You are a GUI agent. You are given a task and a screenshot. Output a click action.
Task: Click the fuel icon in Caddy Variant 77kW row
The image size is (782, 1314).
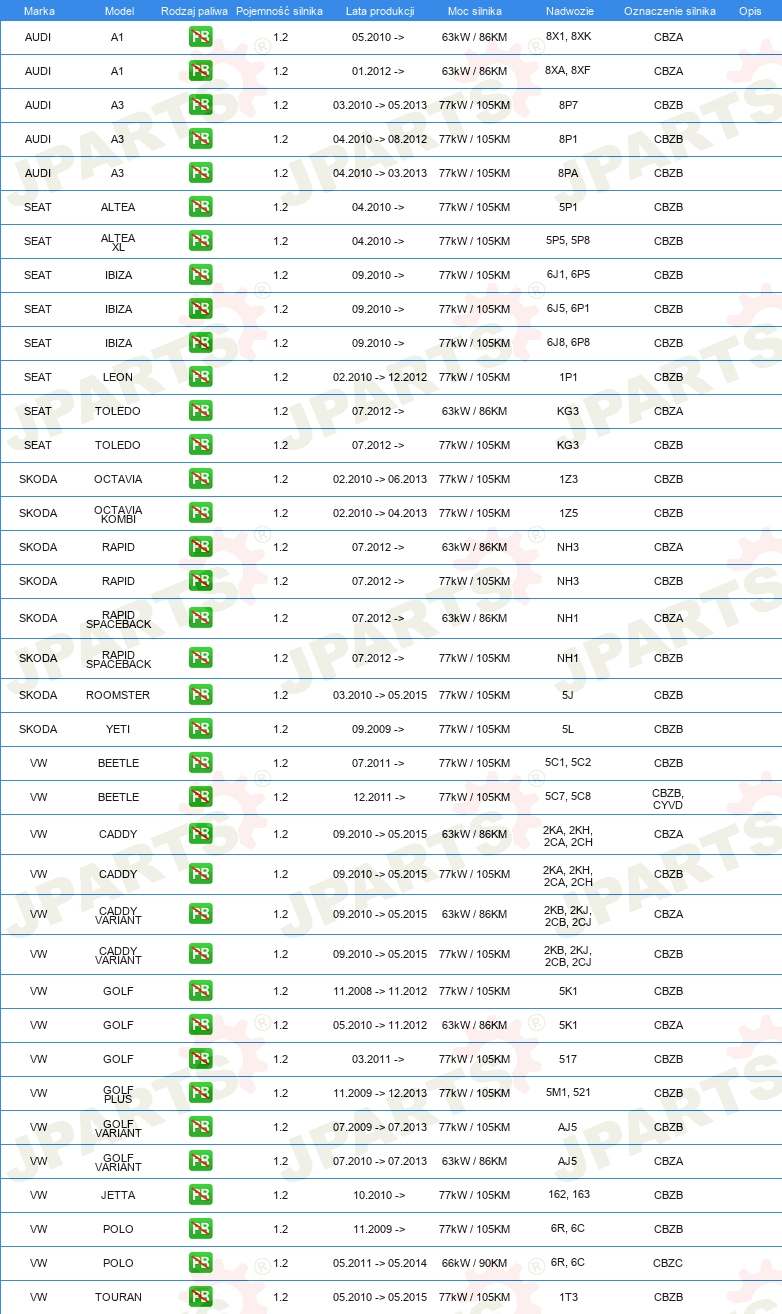(200, 954)
